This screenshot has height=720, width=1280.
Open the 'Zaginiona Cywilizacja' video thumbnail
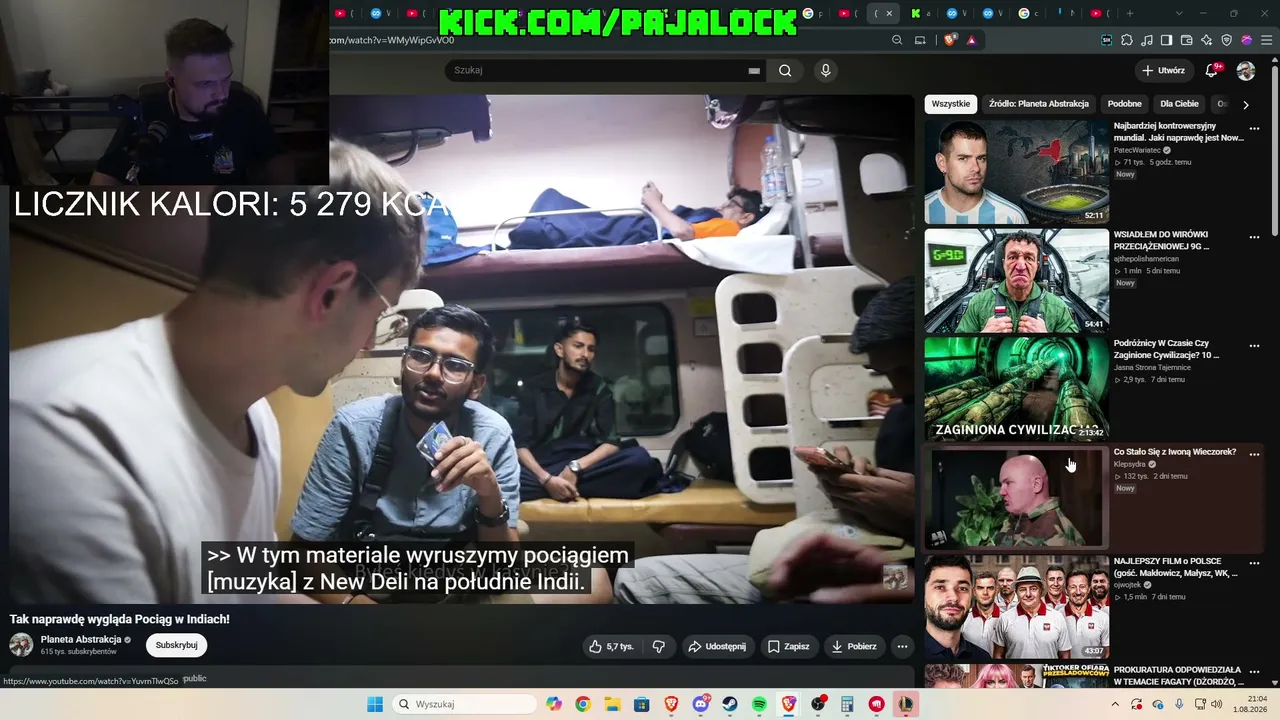click(1016, 389)
